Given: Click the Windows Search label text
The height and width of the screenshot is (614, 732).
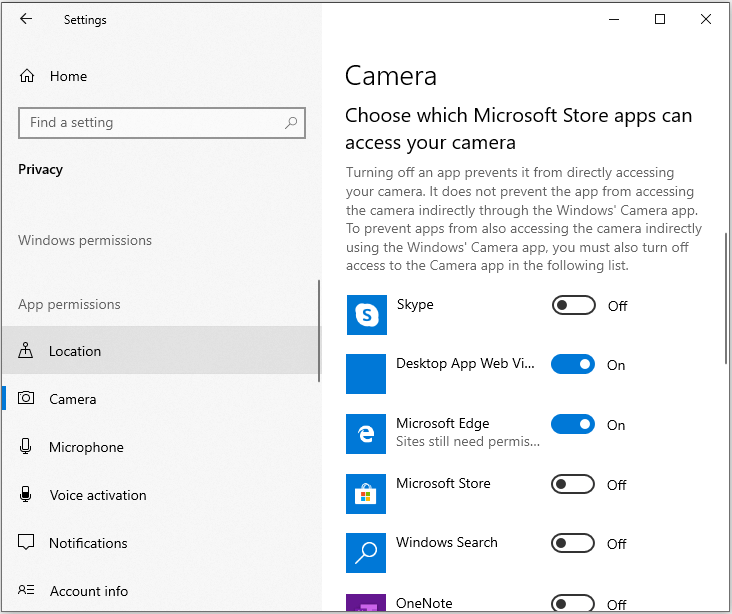Looking at the screenshot, I should (x=447, y=542).
